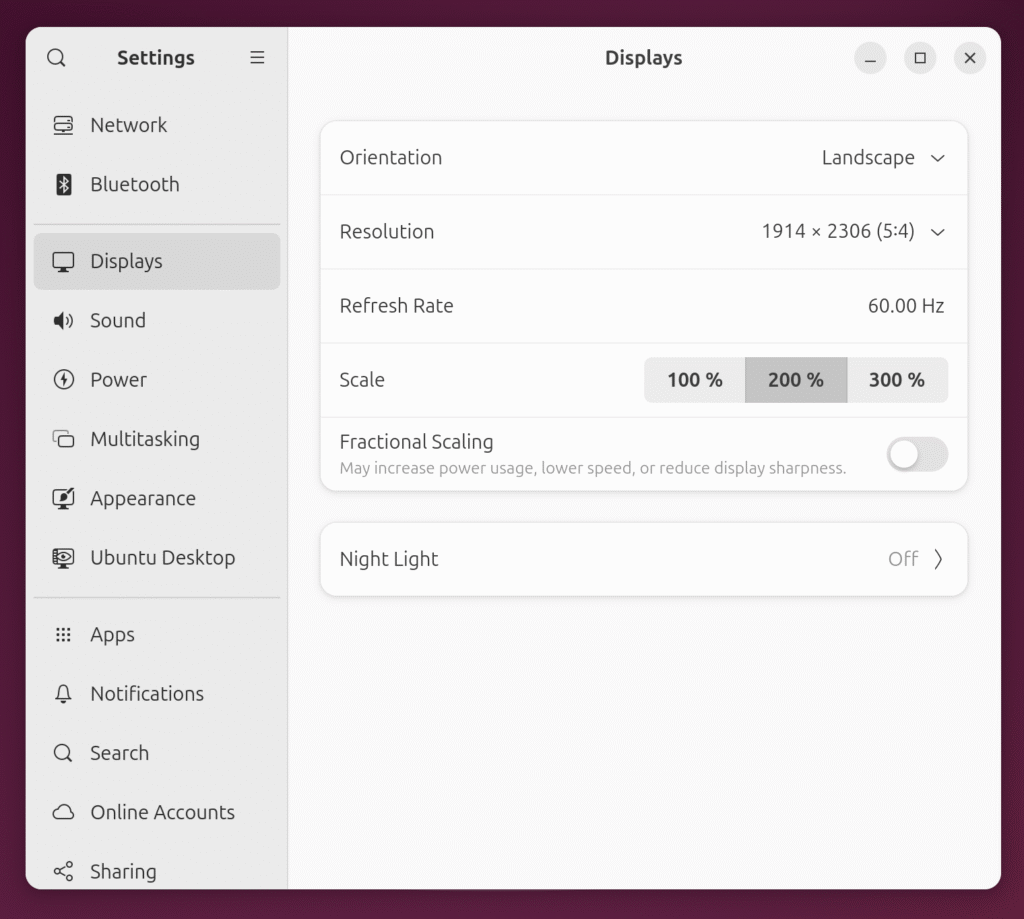Click the Sound speaker icon
1024x919 pixels.
[x=63, y=320]
